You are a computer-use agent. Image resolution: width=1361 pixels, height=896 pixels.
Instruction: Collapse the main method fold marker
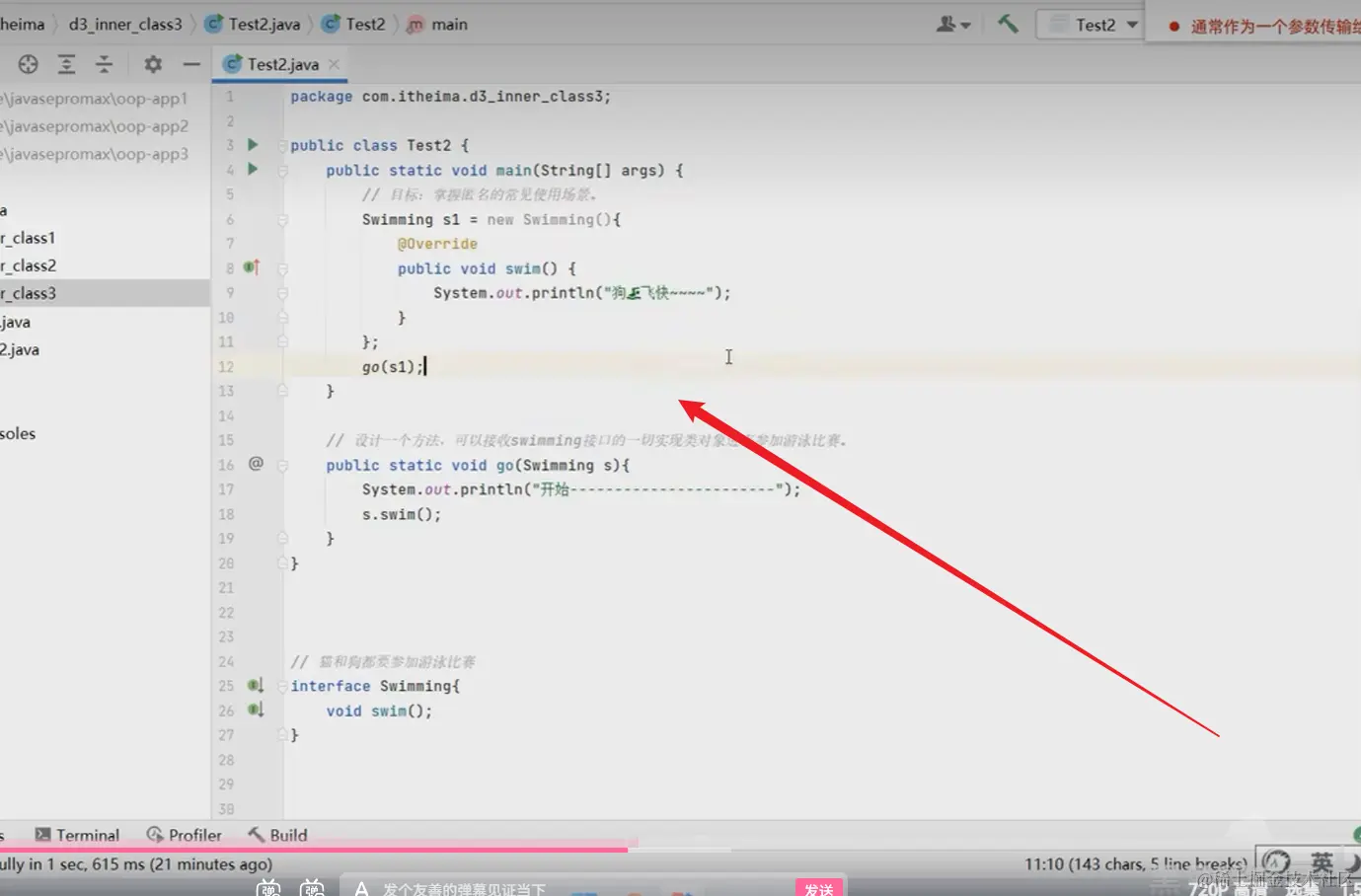pos(283,170)
